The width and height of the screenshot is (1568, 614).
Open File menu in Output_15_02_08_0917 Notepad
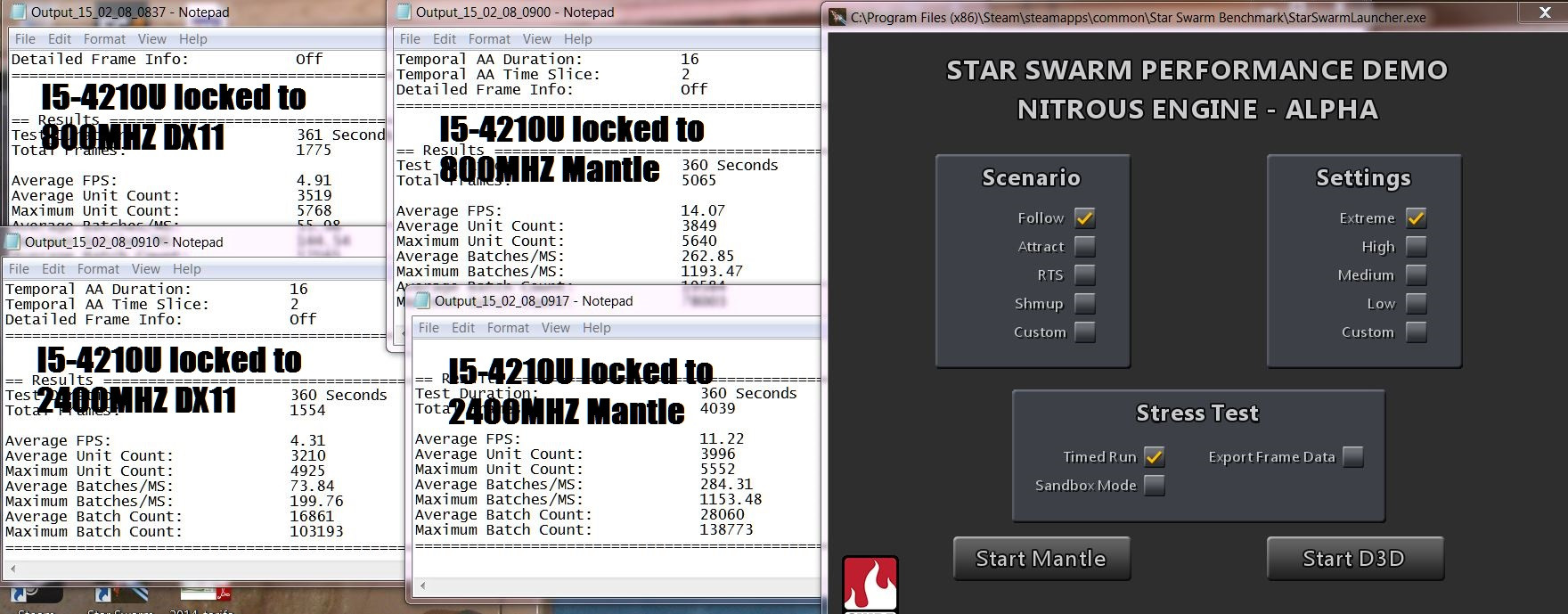tap(429, 328)
